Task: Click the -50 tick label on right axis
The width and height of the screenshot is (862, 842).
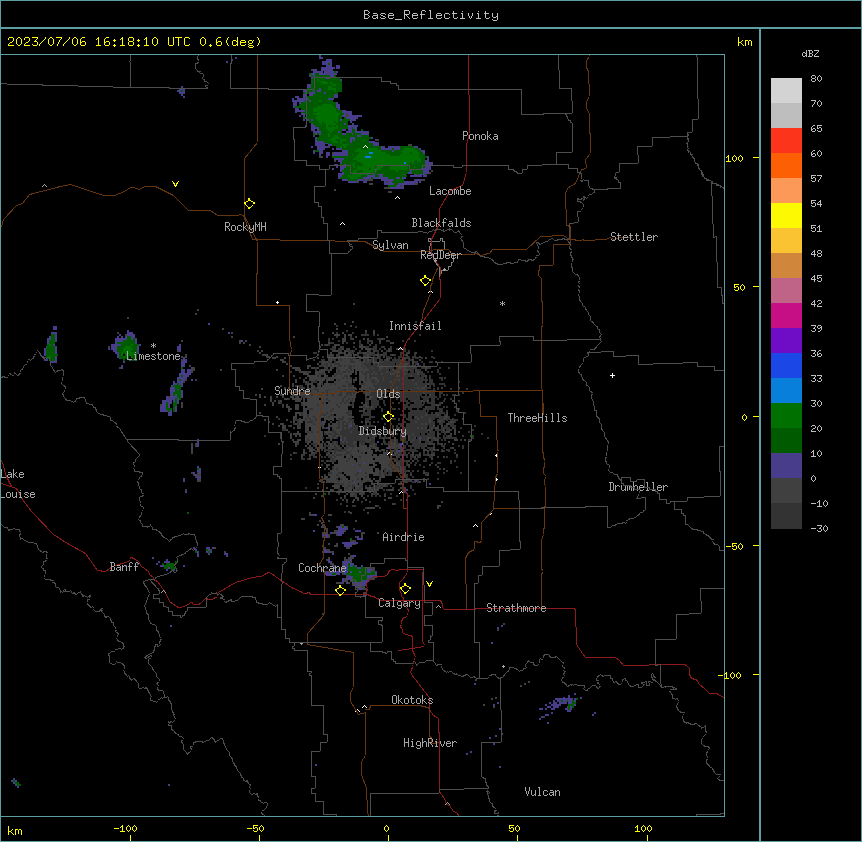Action: [734, 546]
